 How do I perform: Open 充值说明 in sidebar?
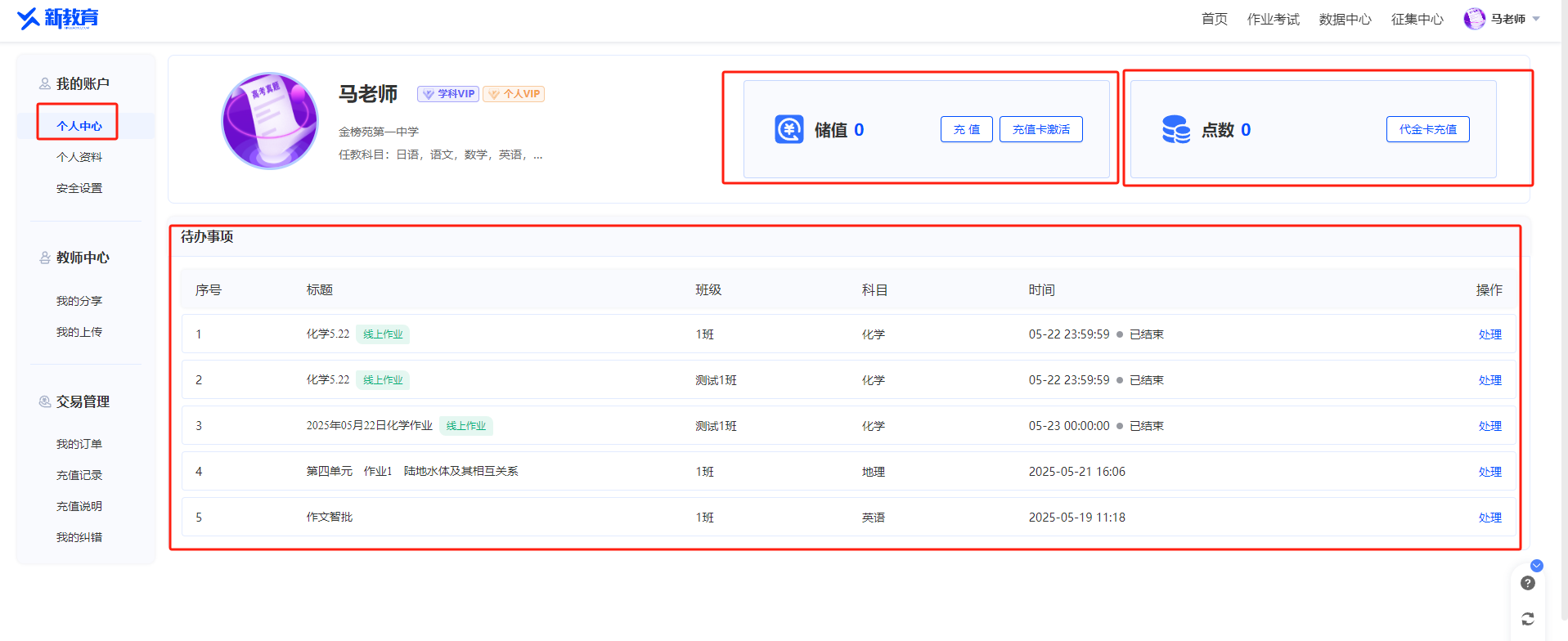click(79, 506)
